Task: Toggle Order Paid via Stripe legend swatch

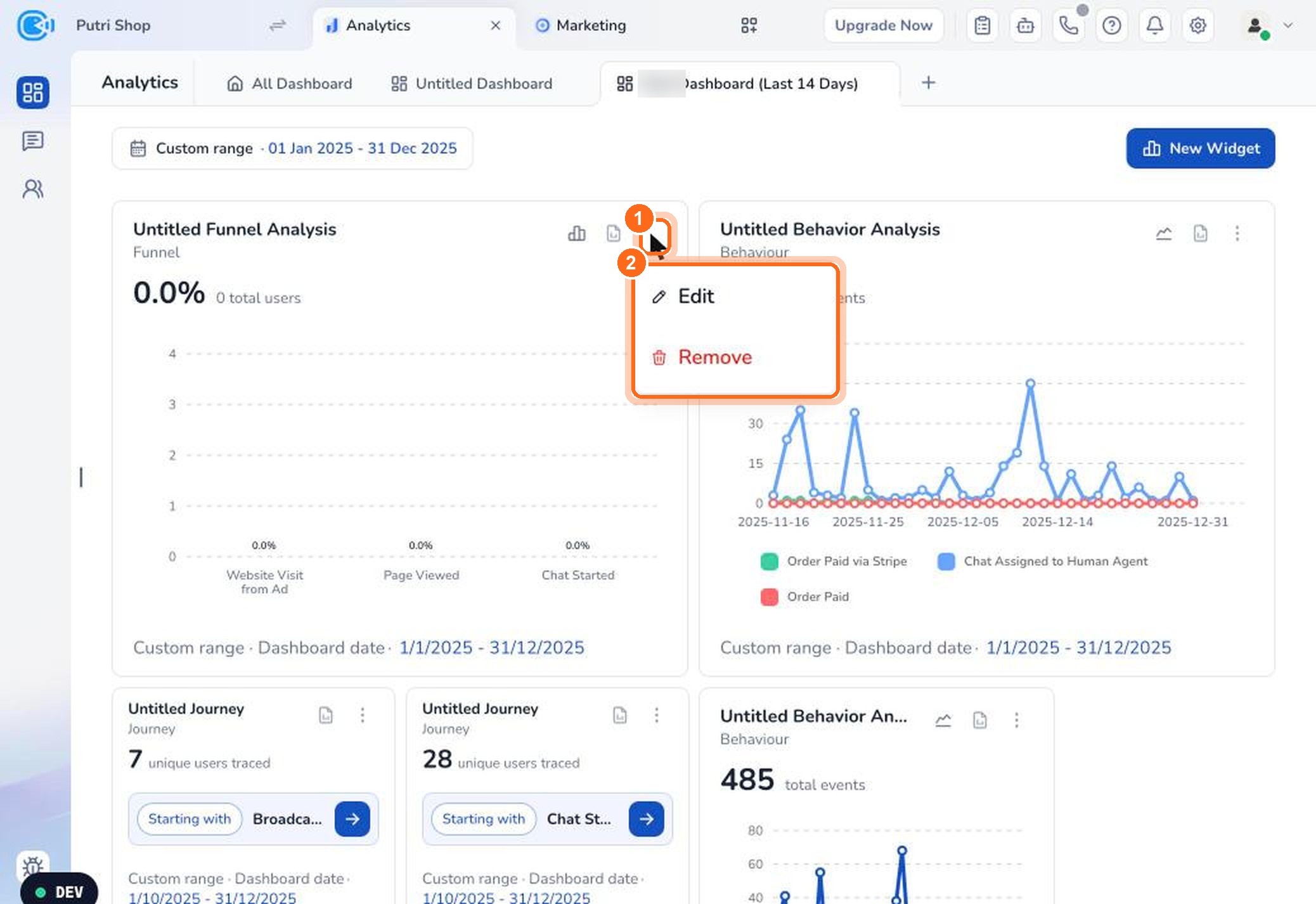Action: [770, 562]
